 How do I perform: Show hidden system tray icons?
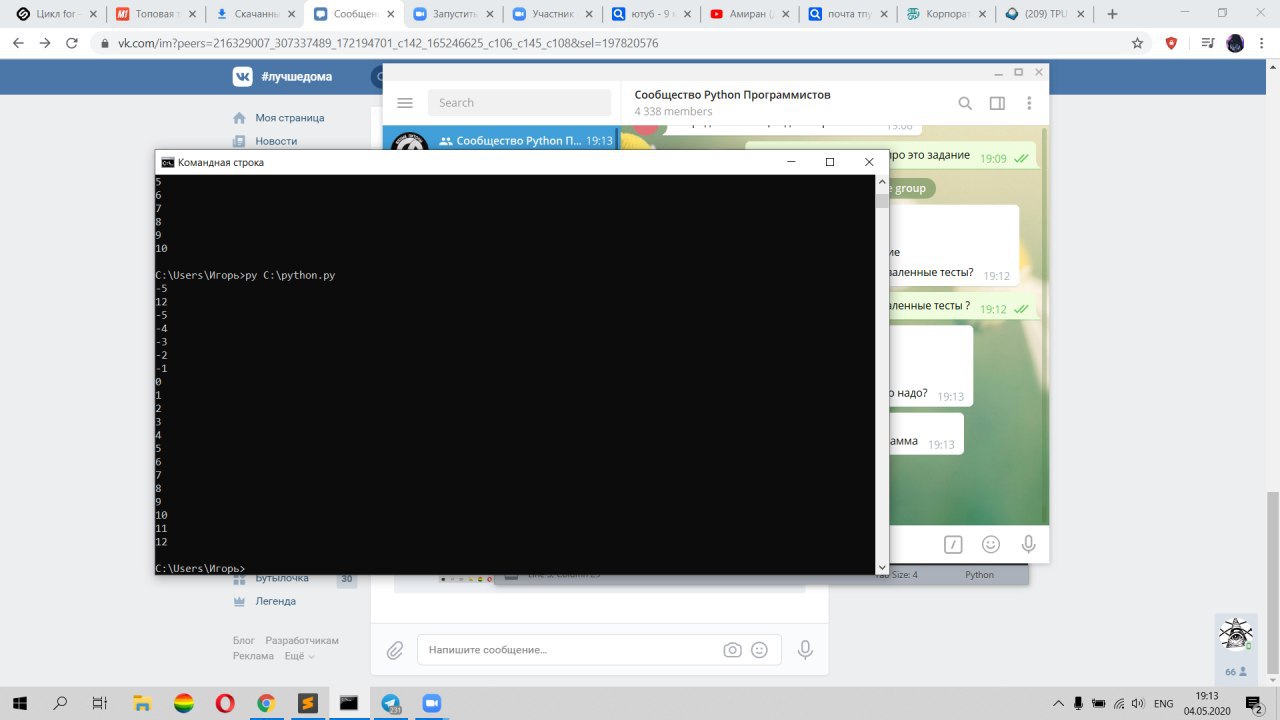[1059, 703]
